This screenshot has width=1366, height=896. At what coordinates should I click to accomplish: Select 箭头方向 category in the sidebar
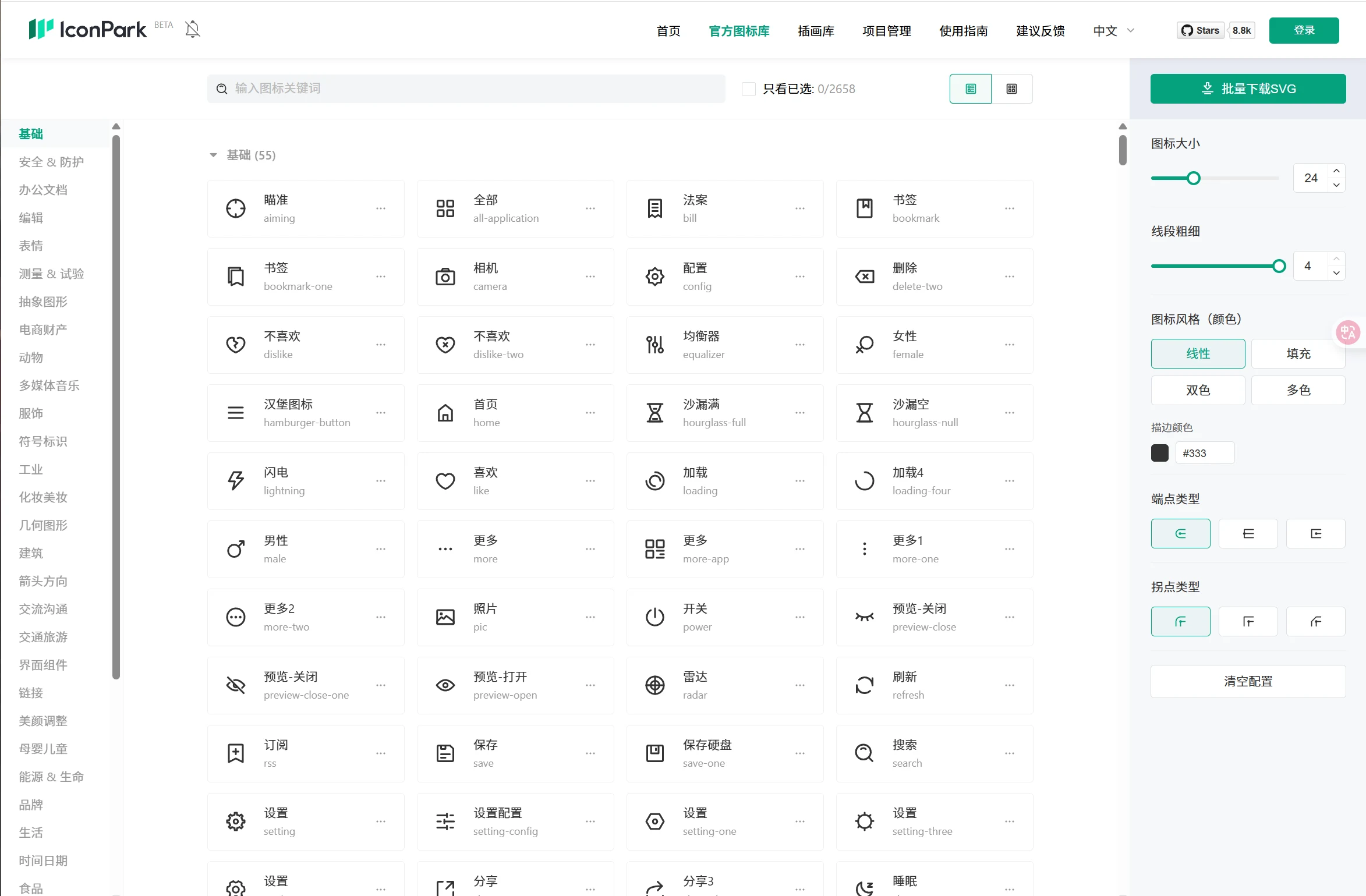click(x=43, y=581)
